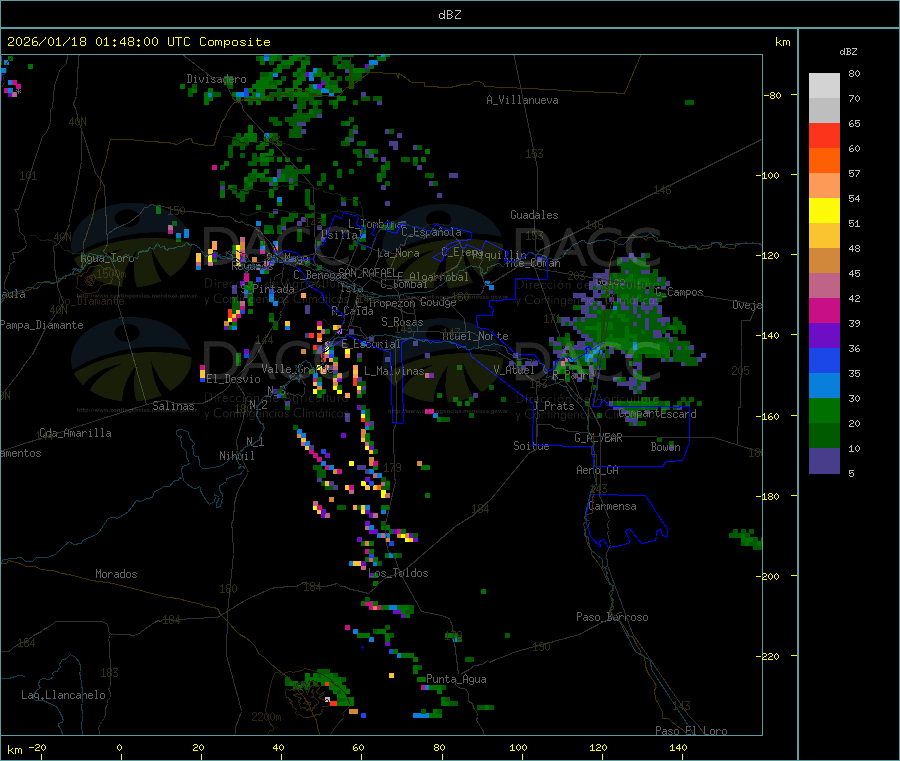
Task: Click the Cda_Amarilla map label
Action: [75, 433]
